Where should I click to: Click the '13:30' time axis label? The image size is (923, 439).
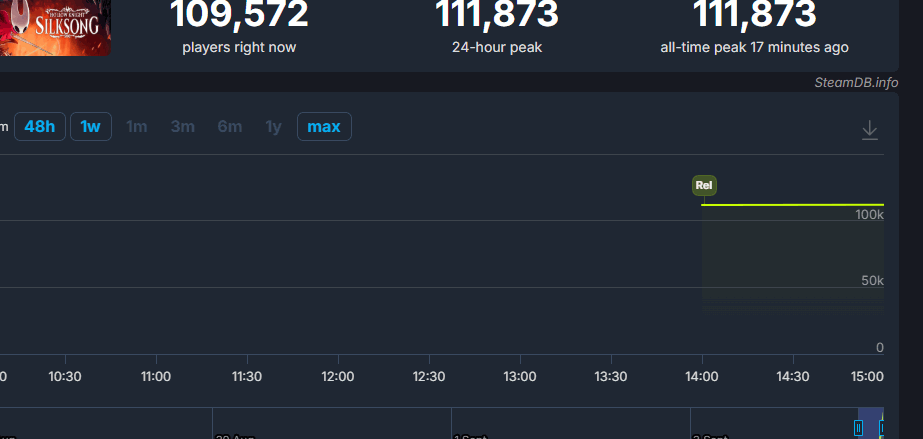[x=611, y=377]
